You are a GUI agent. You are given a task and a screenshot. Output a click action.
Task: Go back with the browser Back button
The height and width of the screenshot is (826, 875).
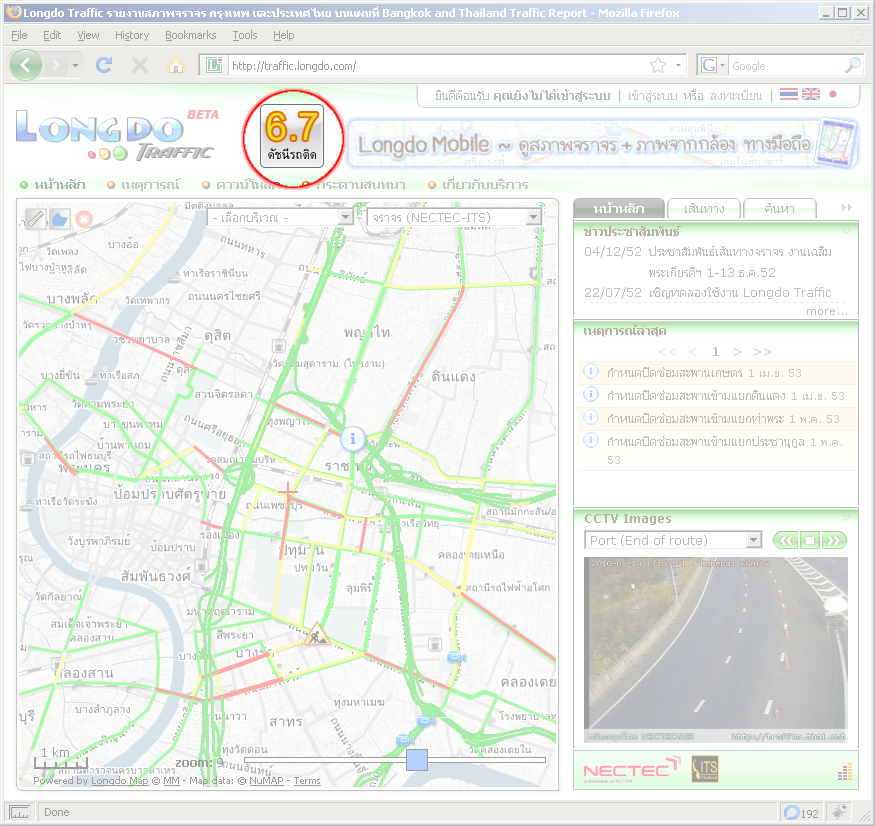click(x=26, y=65)
